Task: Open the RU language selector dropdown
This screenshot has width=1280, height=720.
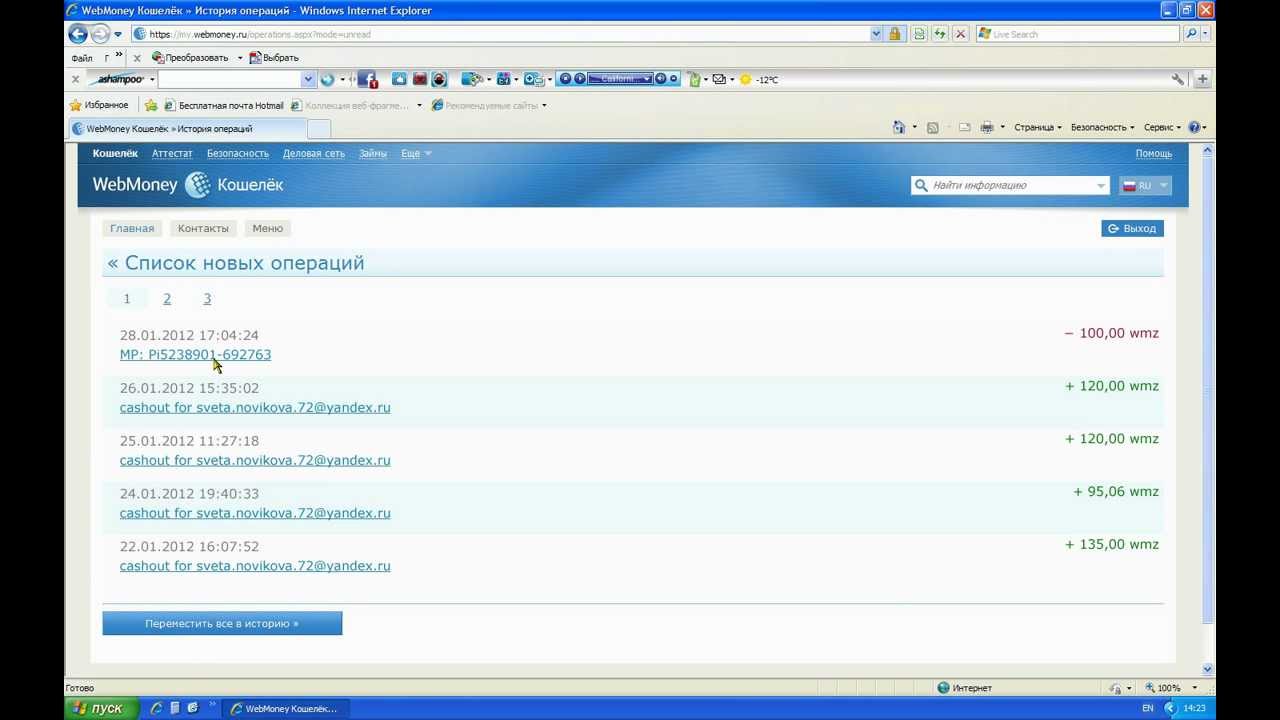Action: [x=1144, y=185]
